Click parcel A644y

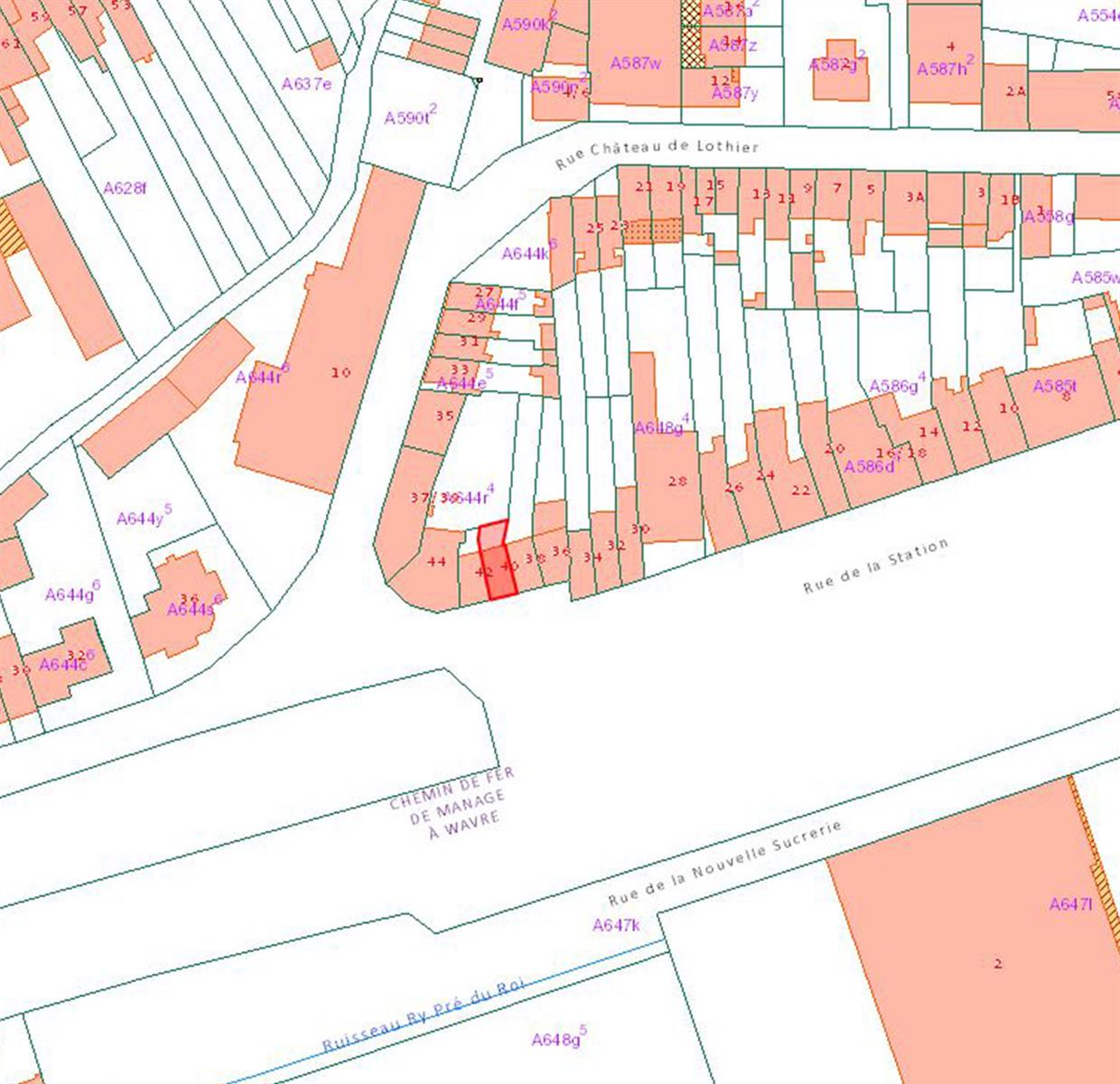(x=140, y=519)
